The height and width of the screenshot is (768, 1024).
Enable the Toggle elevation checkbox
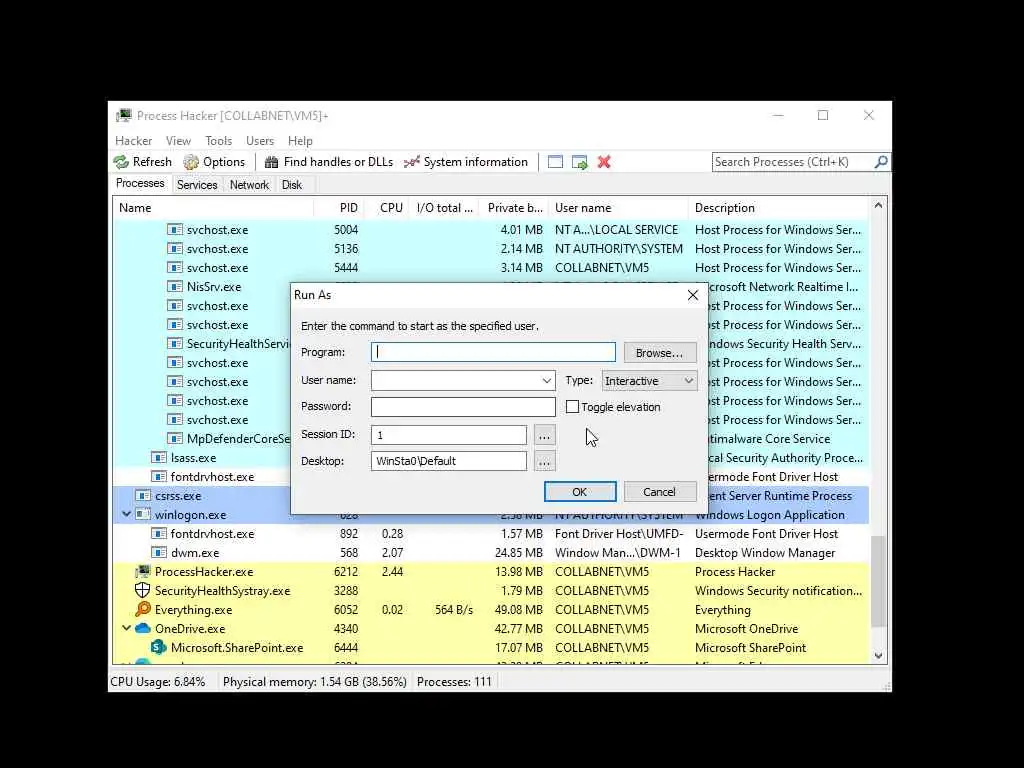tap(572, 407)
